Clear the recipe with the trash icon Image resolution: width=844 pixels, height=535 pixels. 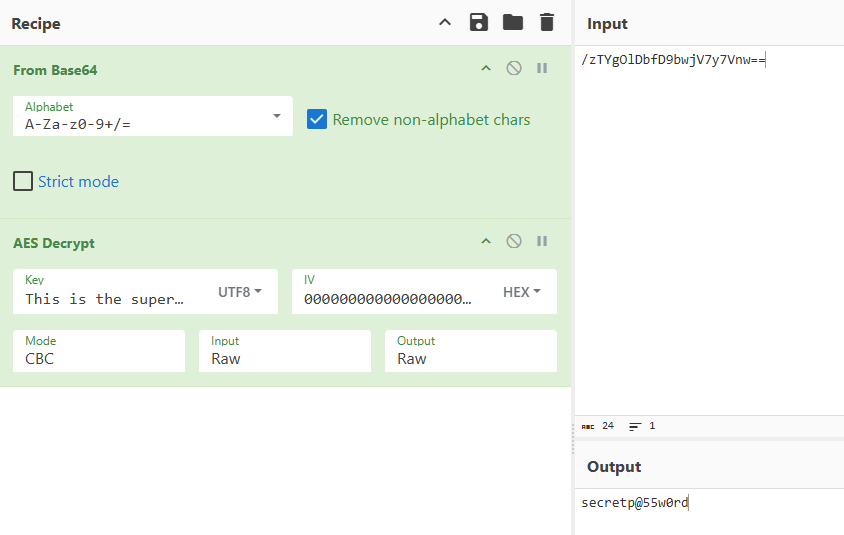click(547, 23)
